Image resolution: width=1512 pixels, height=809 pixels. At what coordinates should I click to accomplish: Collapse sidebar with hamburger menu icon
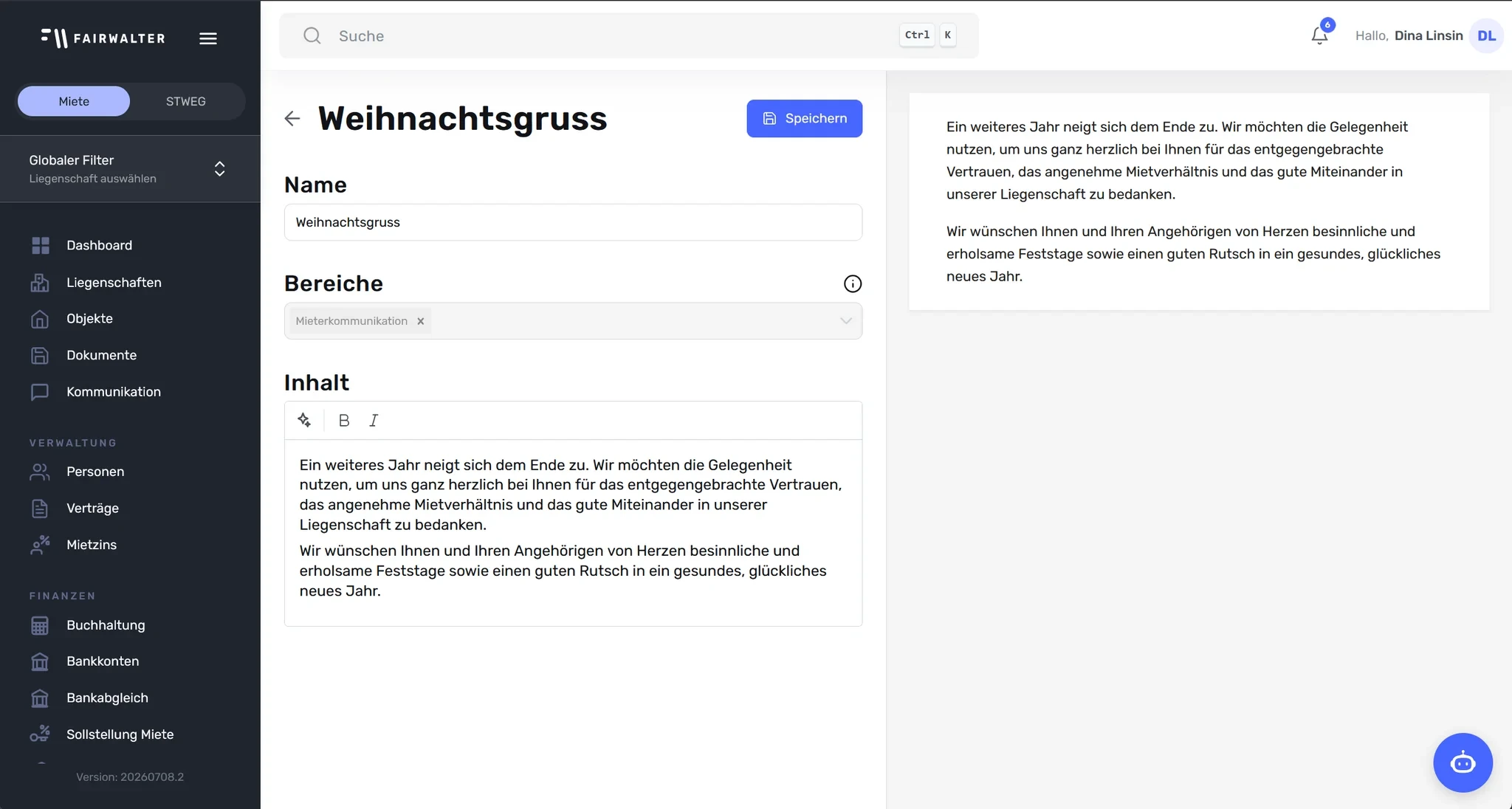pos(208,38)
